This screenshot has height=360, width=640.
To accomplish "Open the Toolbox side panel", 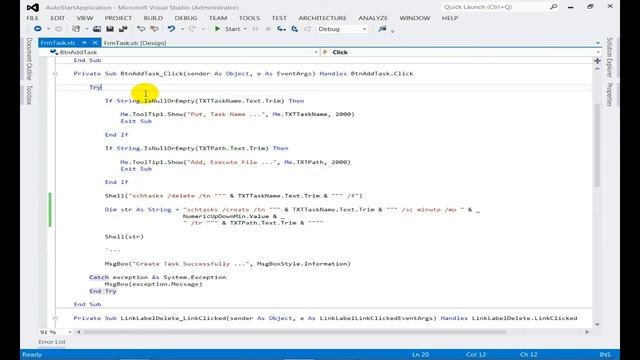I will pos(29,95).
